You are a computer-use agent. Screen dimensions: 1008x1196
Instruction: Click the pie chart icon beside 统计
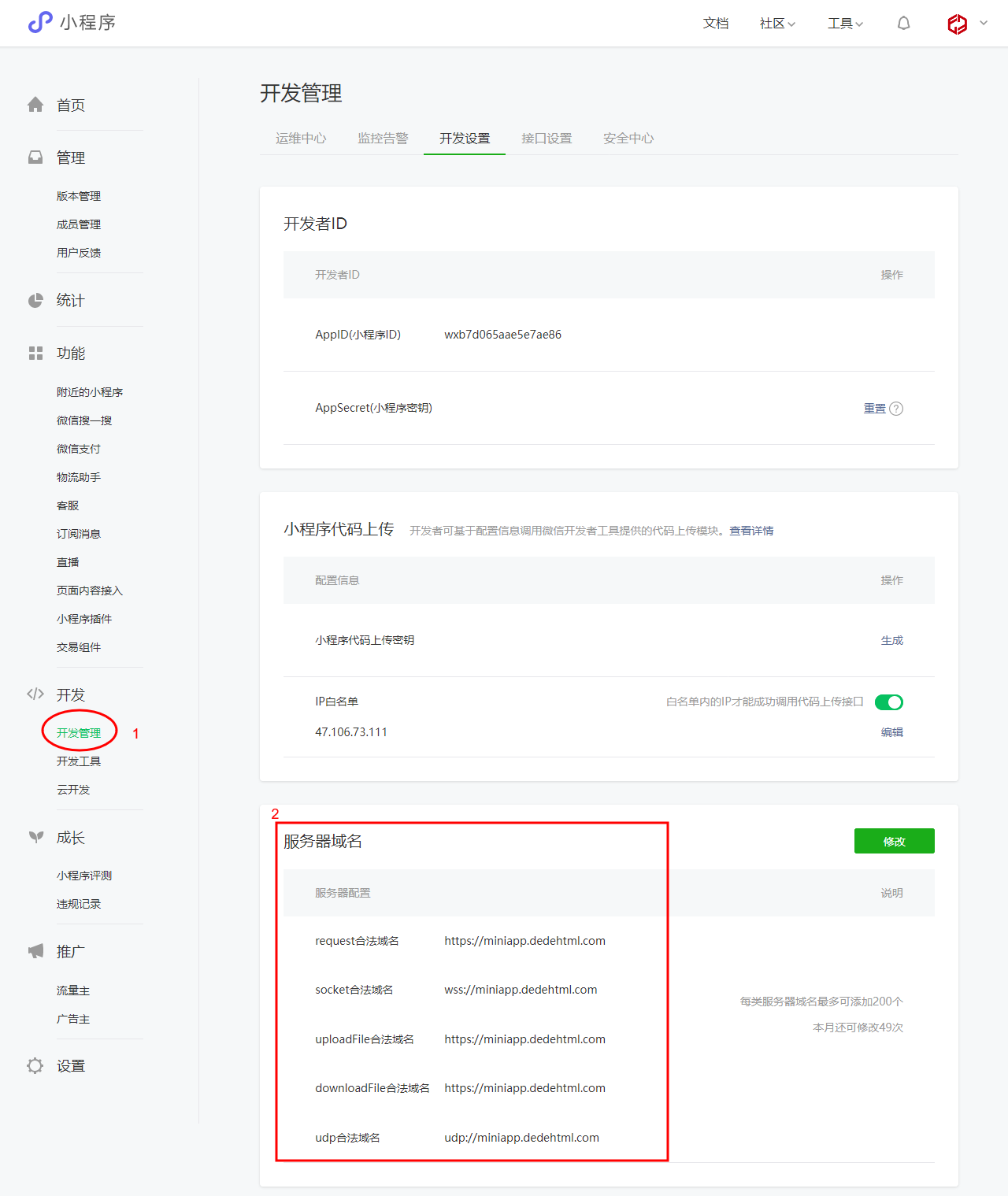pos(35,300)
